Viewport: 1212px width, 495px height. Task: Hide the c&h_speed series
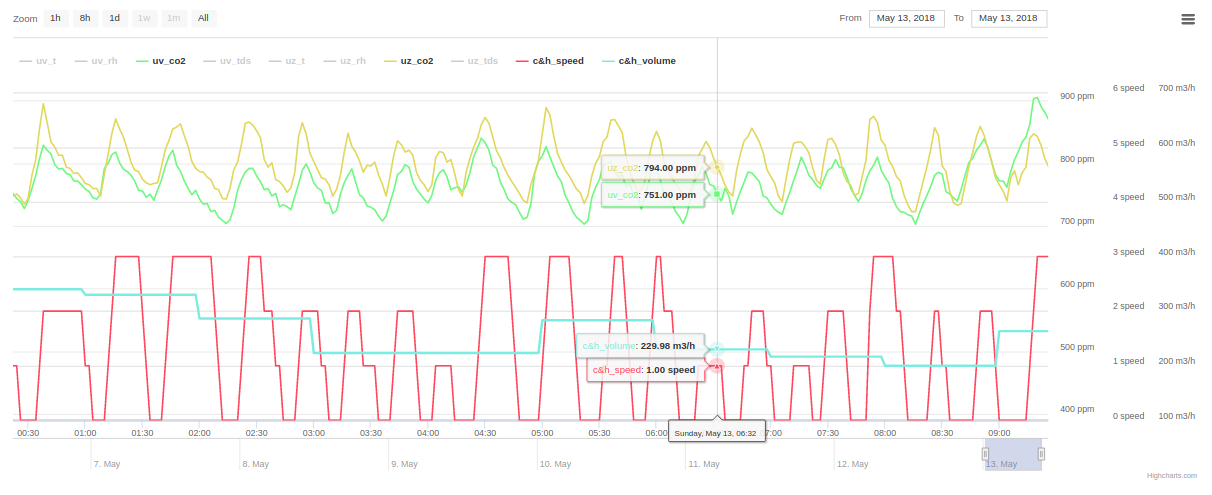[550, 61]
